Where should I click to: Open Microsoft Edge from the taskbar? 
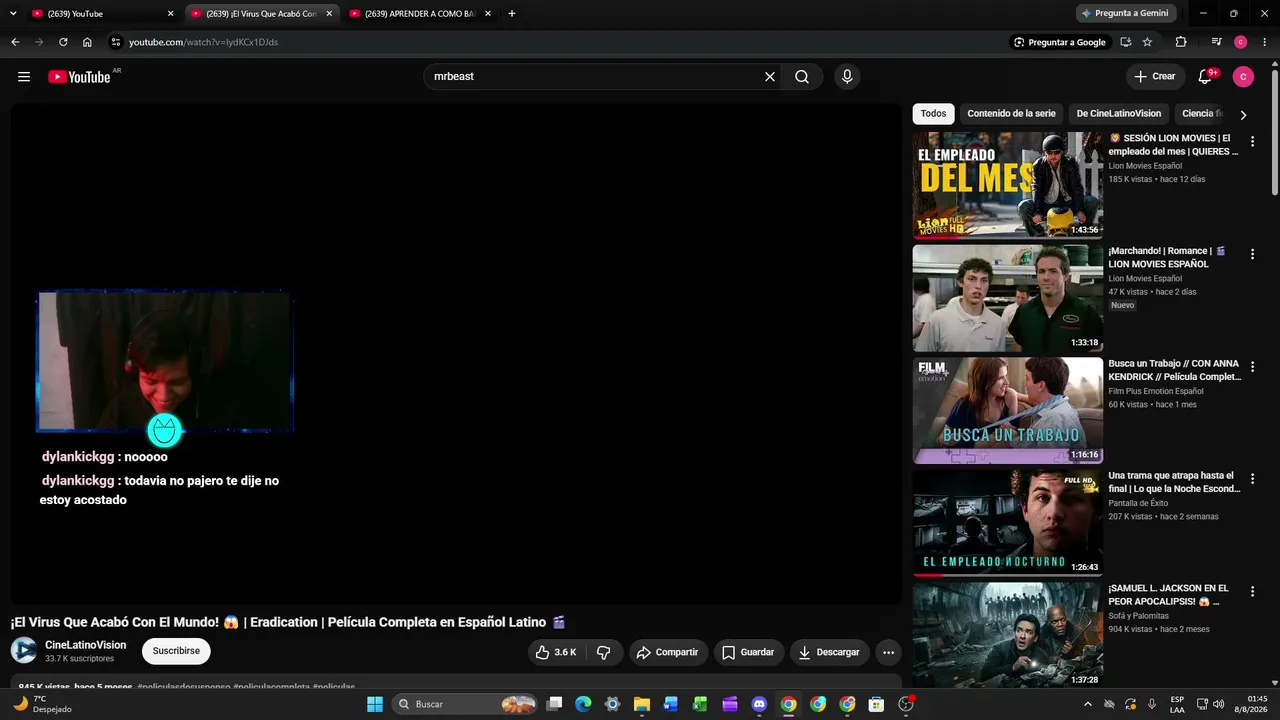[583, 704]
